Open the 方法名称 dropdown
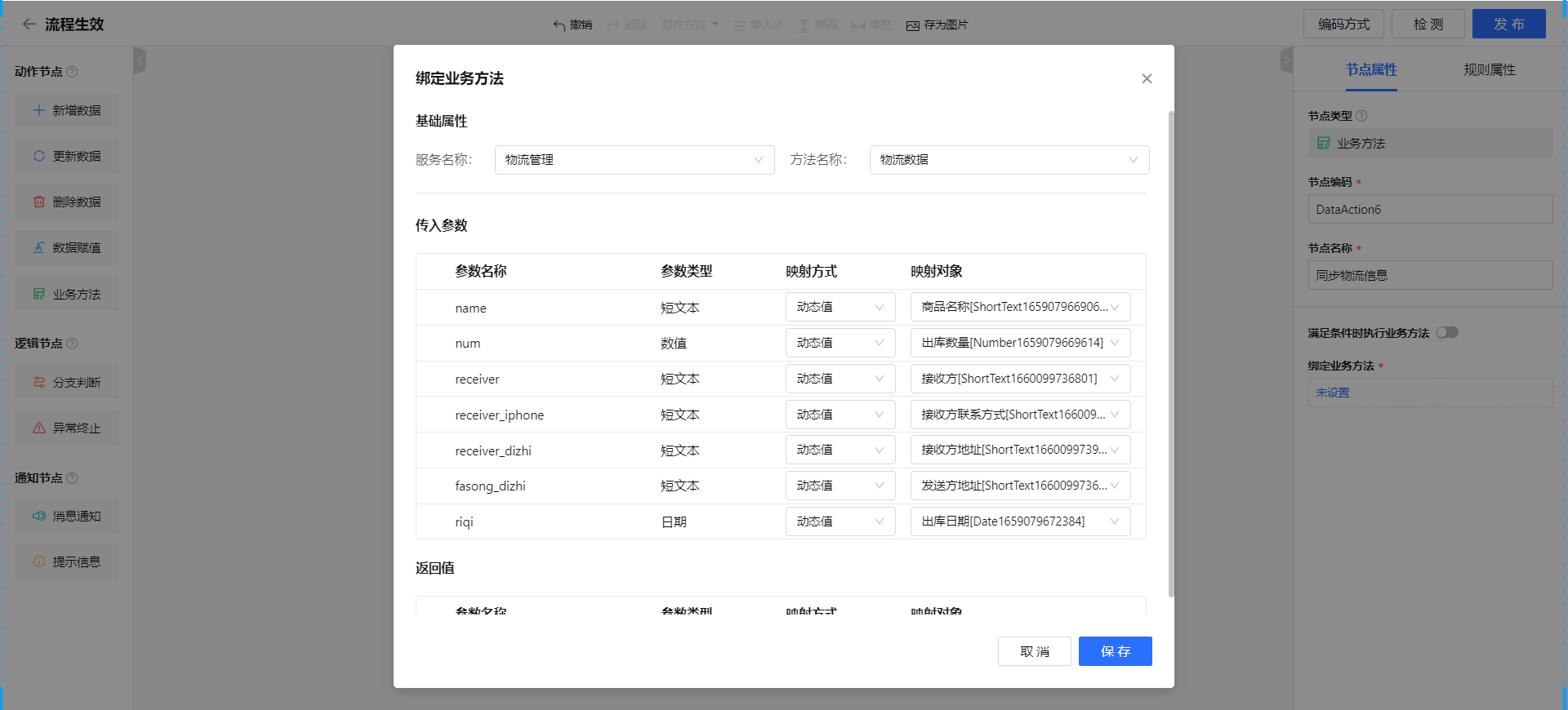1568x710 pixels. pyautogui.click(x=1009, y=160)
